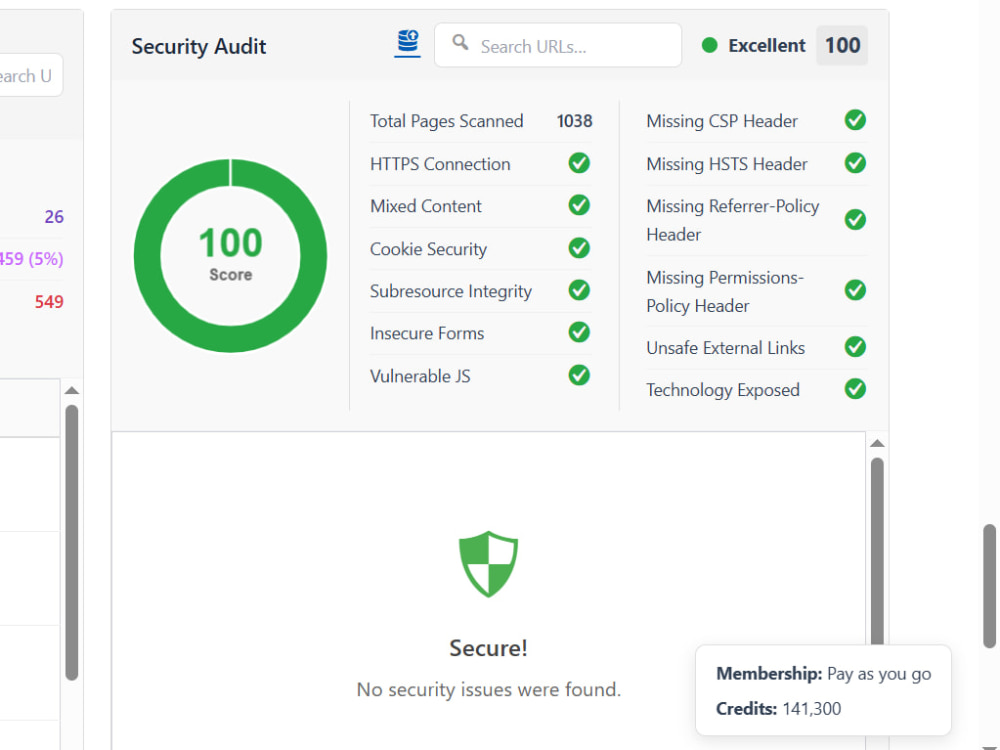1000x750 pixels.
Task: Click the Cookie Security green checkmark
Action: point(579,248)
